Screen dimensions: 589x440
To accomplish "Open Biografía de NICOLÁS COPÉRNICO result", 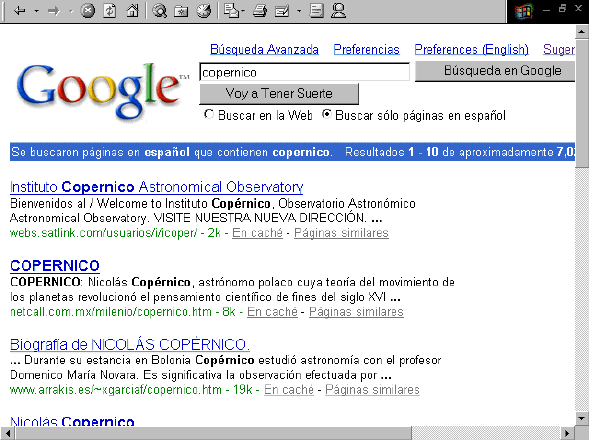I will [130, 344].
